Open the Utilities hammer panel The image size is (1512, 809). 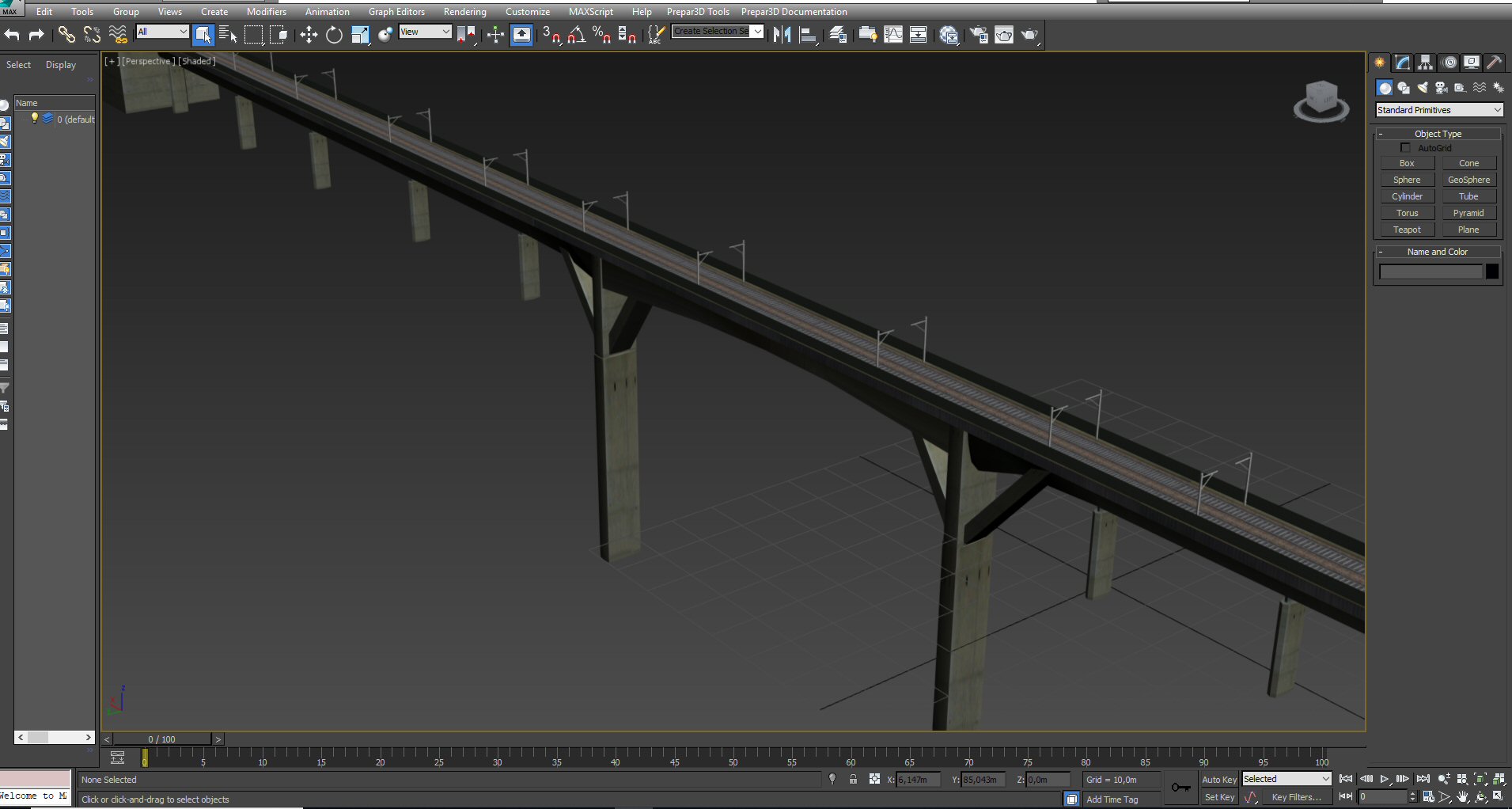(1494, 63)
